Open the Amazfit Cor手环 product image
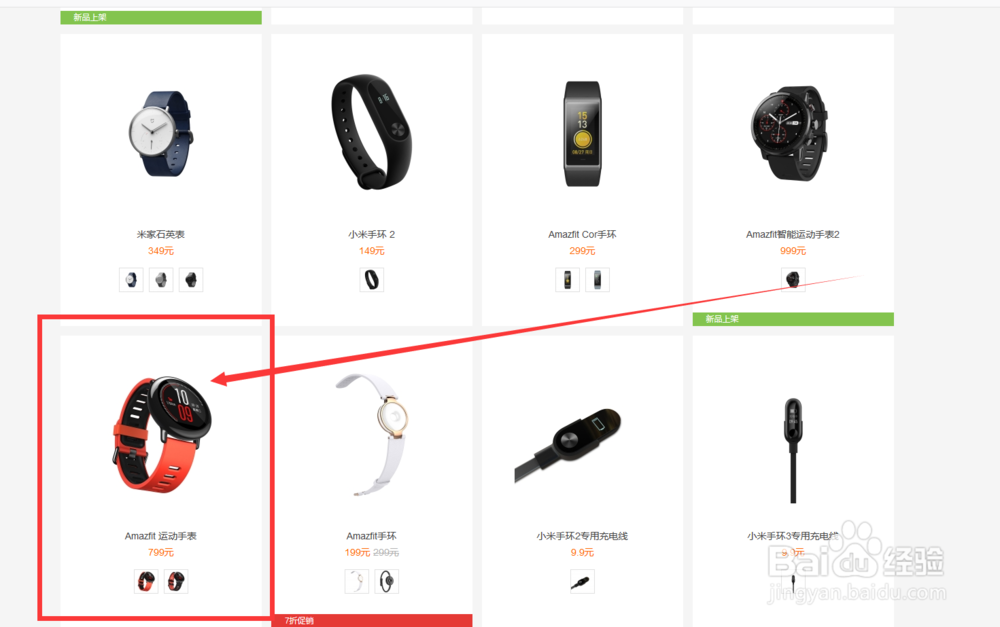 tap(582, 133)
